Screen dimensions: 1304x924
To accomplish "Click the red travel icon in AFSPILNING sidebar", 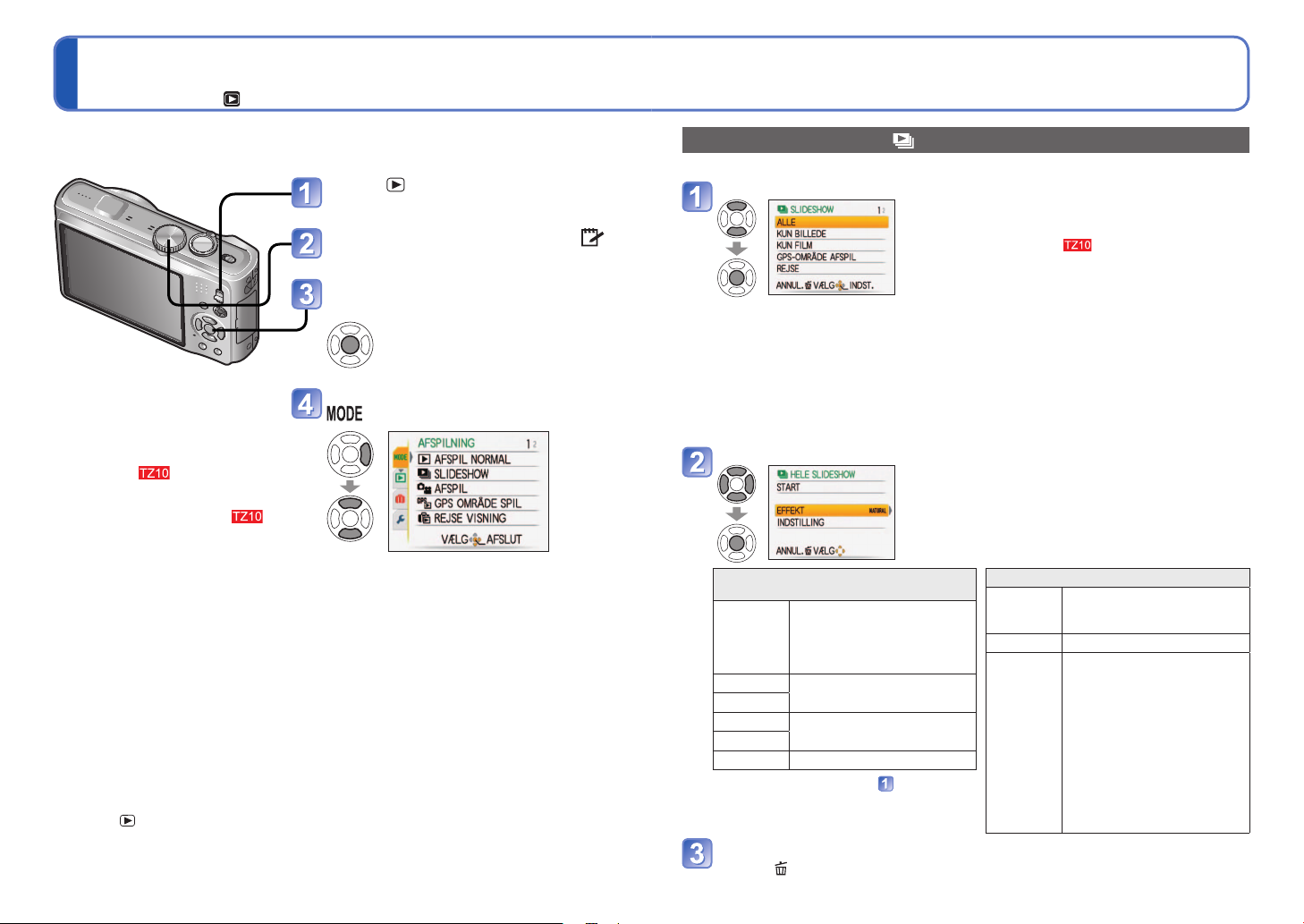I will 400,498.
